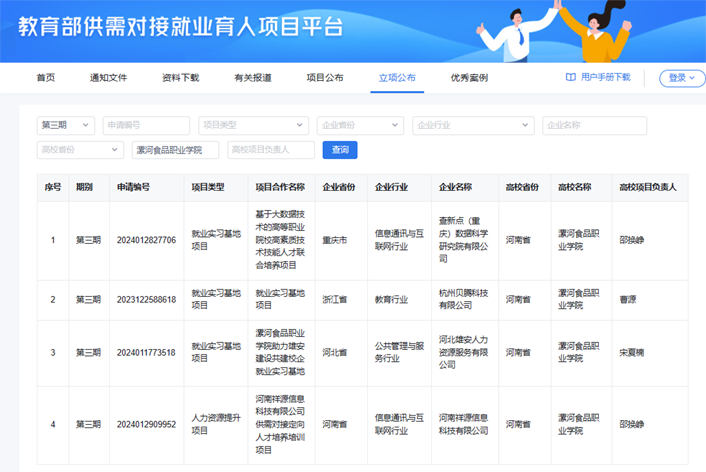Click the 用户手册下载 link

605,77
